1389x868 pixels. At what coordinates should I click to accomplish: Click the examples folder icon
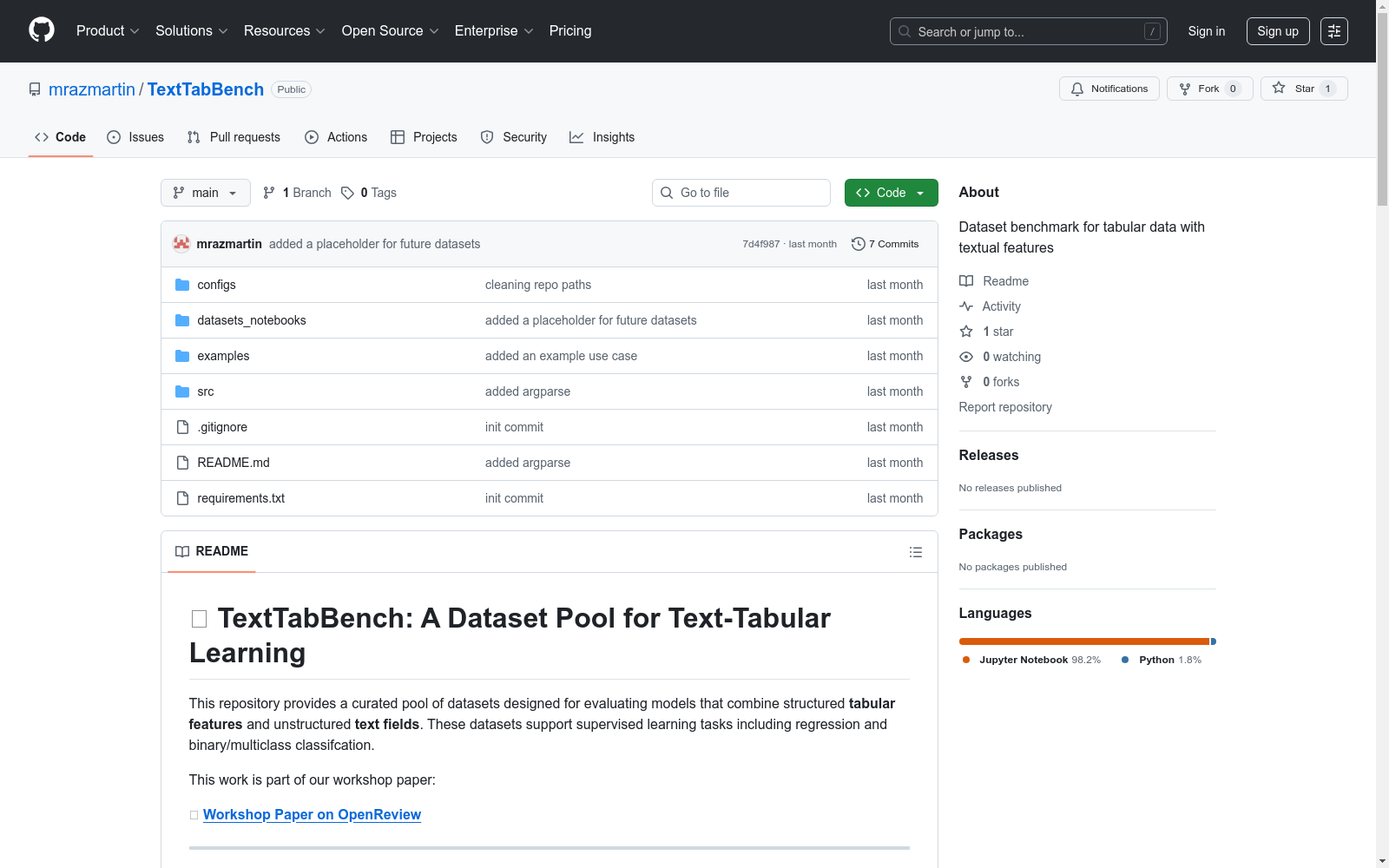(182, 356)
